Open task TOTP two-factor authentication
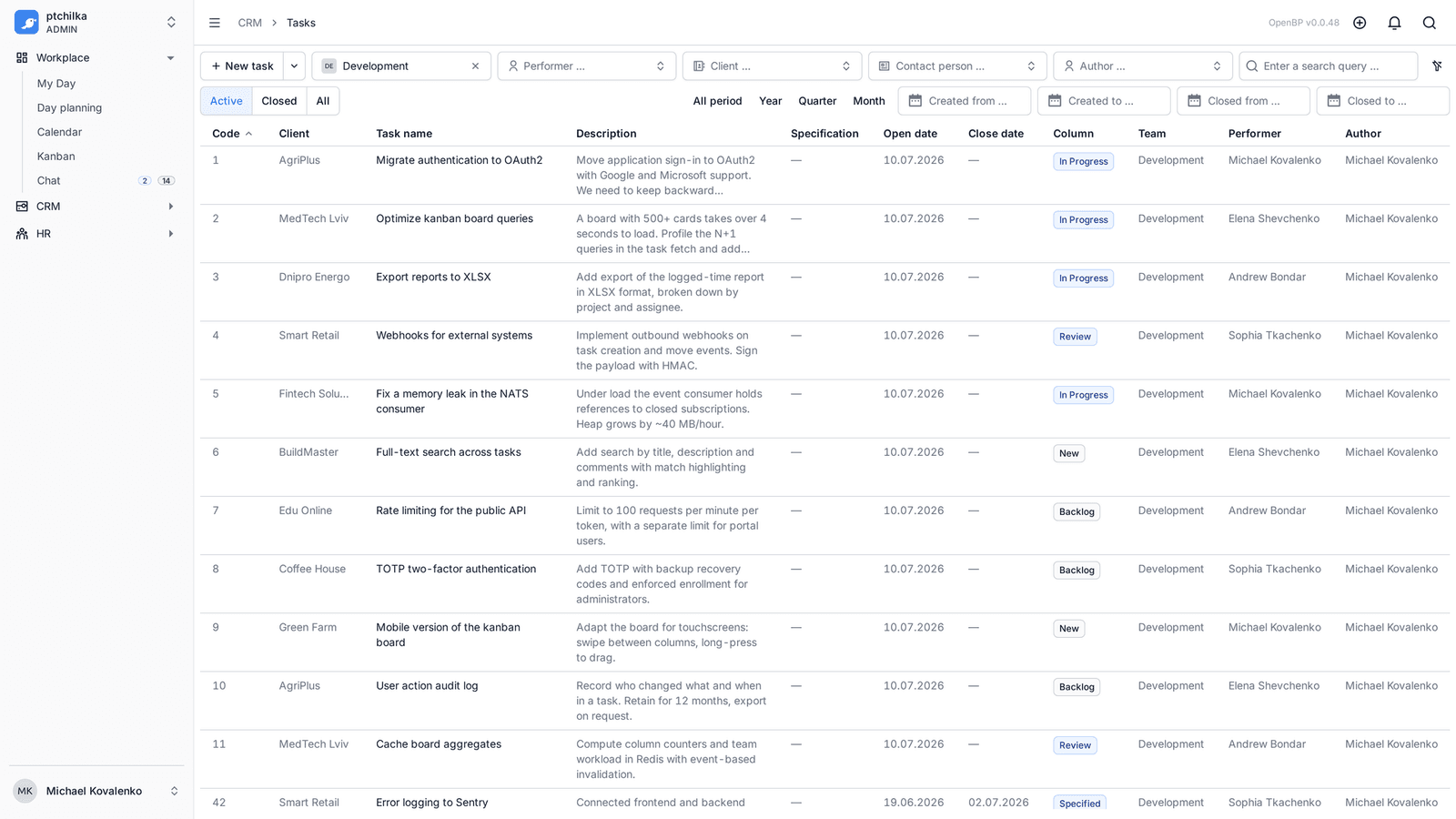Viewport: 1456px width, 819px height. click(456, 570)
